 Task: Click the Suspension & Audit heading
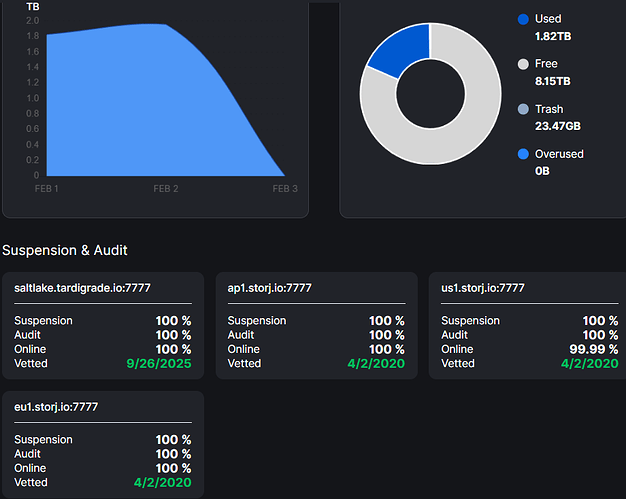tap(65, 250)
